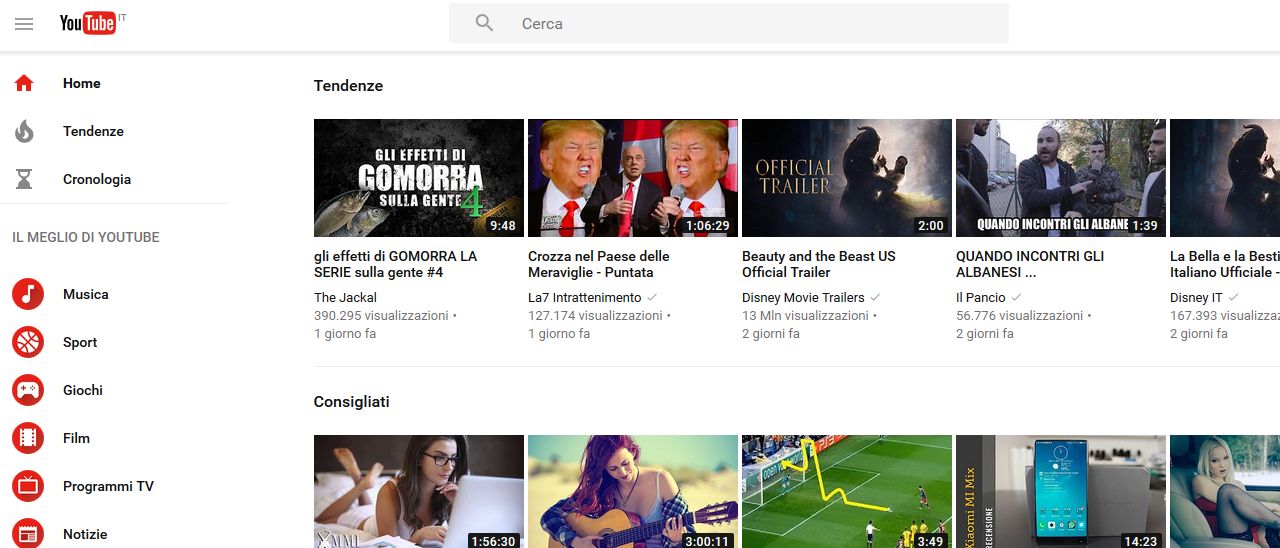
Task: Open the Xiaomi Mi Mix review thumbnail
Action: point(1061,491)
